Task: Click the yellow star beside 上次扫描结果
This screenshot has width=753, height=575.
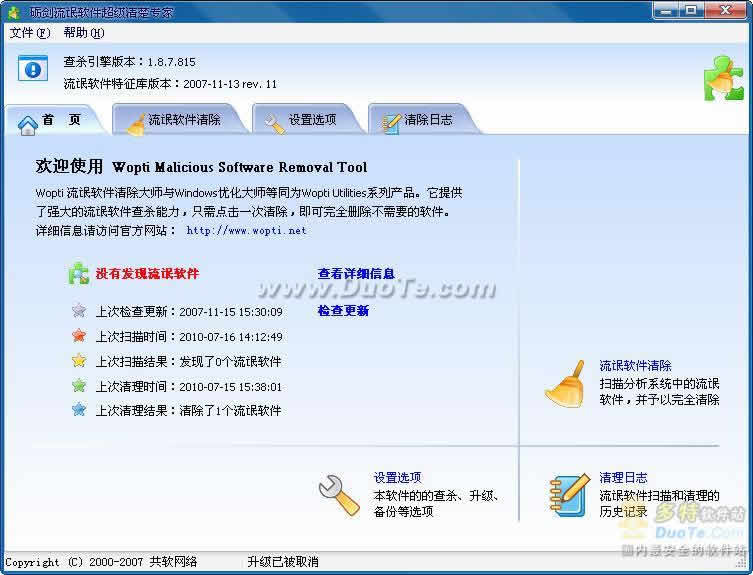Action: click(79, 360)
